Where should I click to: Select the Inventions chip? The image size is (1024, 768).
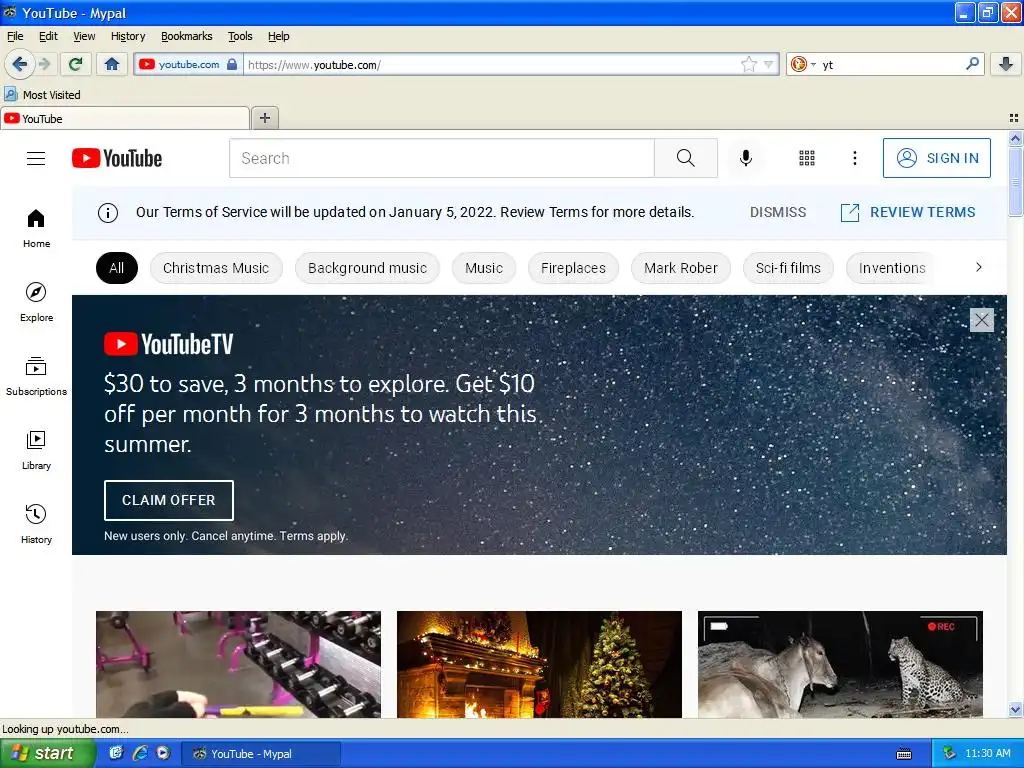coord(892,268)
